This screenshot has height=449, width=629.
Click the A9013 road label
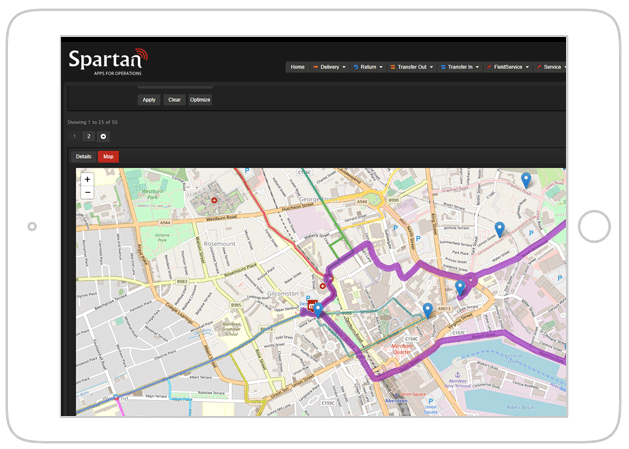pos(444,309)
